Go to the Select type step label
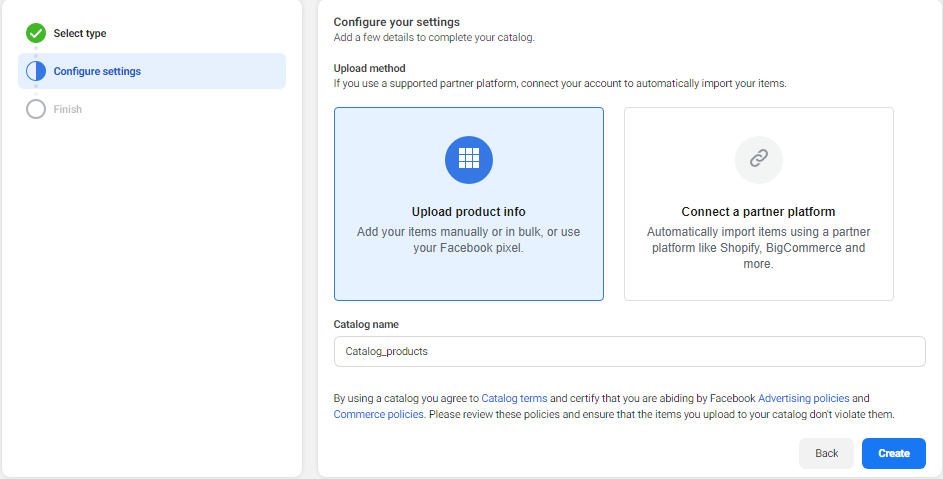 coord(80,34)
